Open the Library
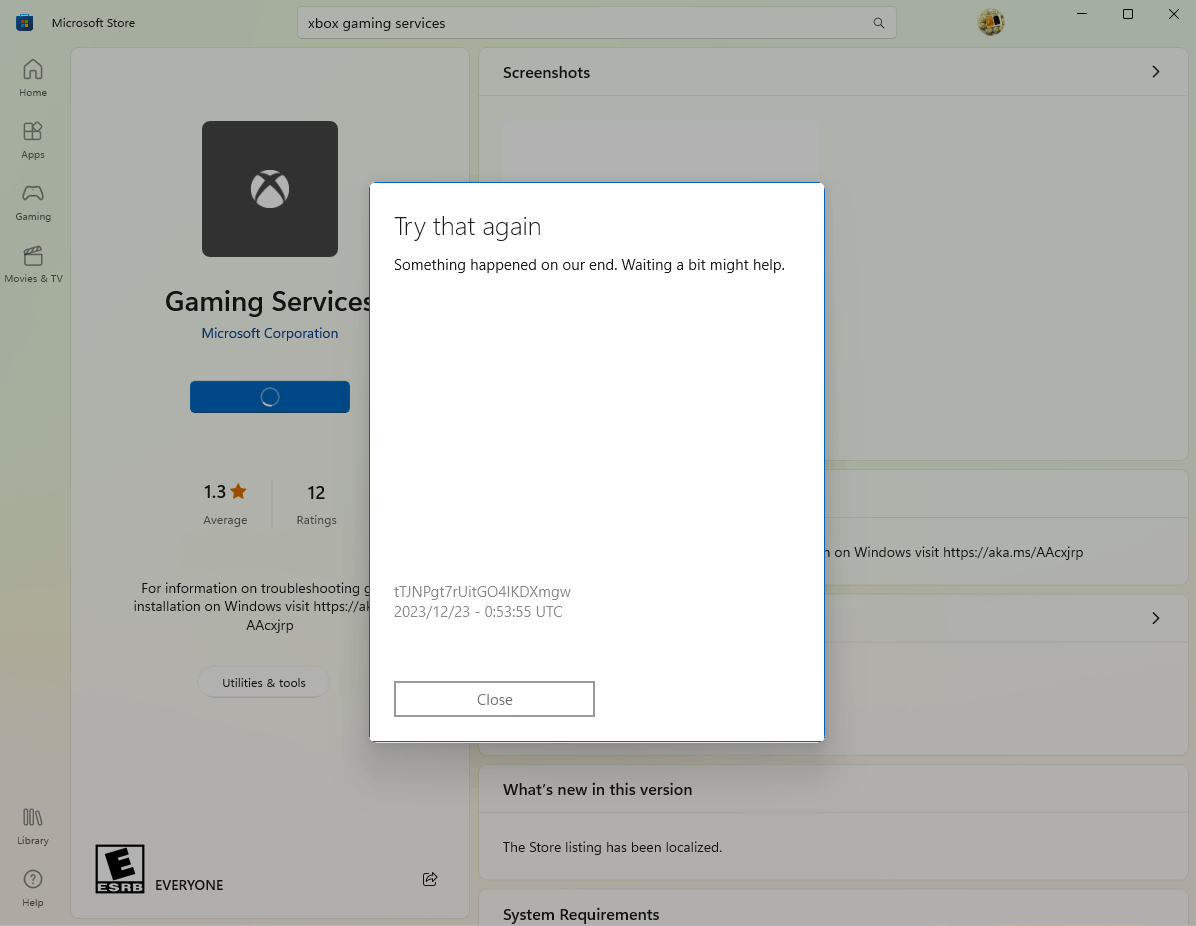 coord(33,826)
